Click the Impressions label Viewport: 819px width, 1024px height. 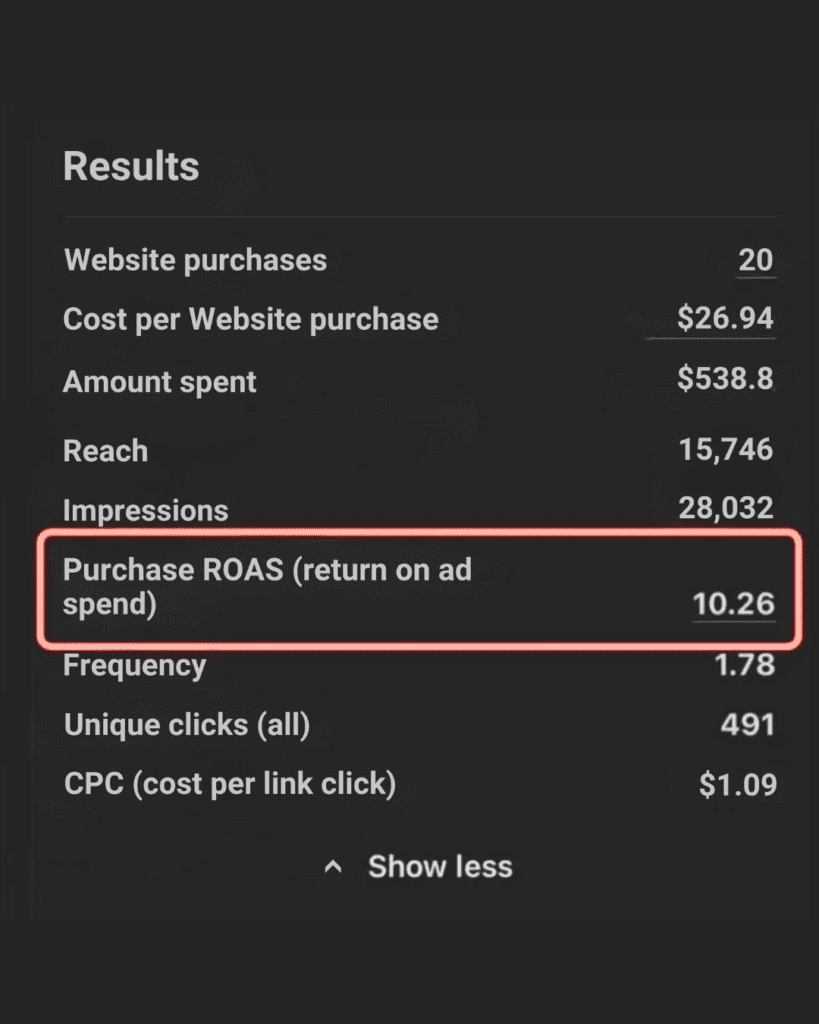[x=145, y=510]
